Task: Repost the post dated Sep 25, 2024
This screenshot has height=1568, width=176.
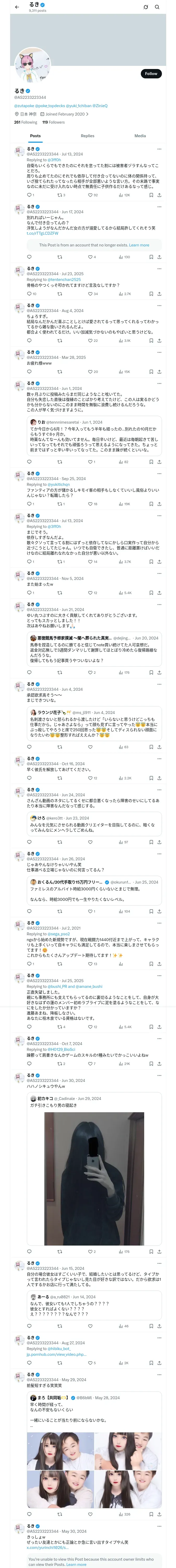Action: (59, 504)
